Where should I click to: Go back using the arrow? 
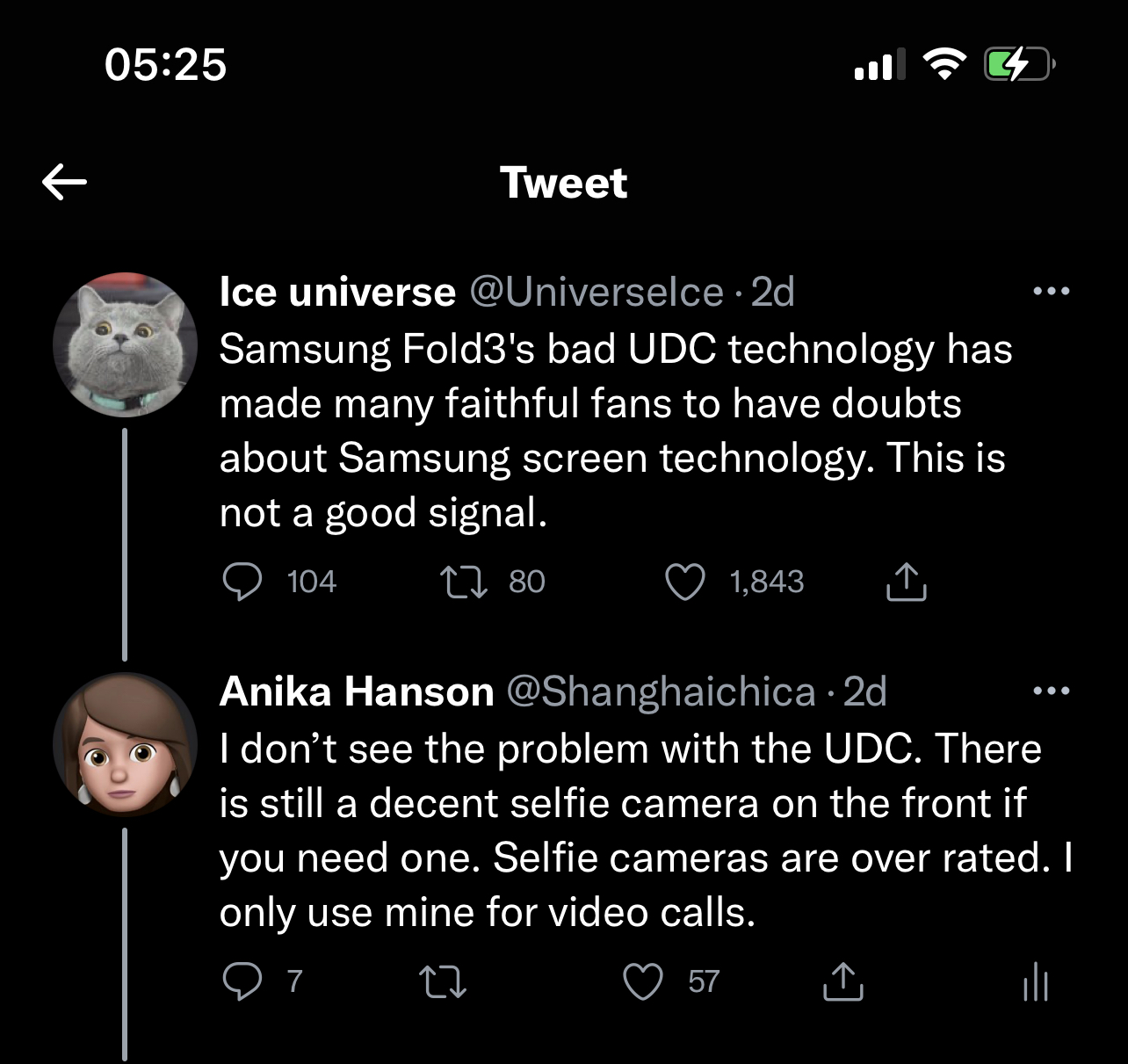pos(63,182)
